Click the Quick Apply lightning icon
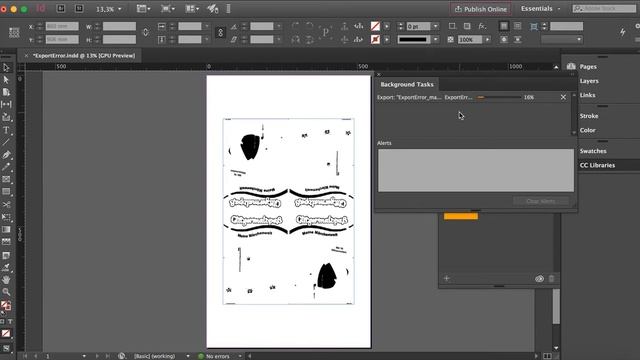Screen dimensions: 640x360 pyautogui.click(x=622, y=32)
